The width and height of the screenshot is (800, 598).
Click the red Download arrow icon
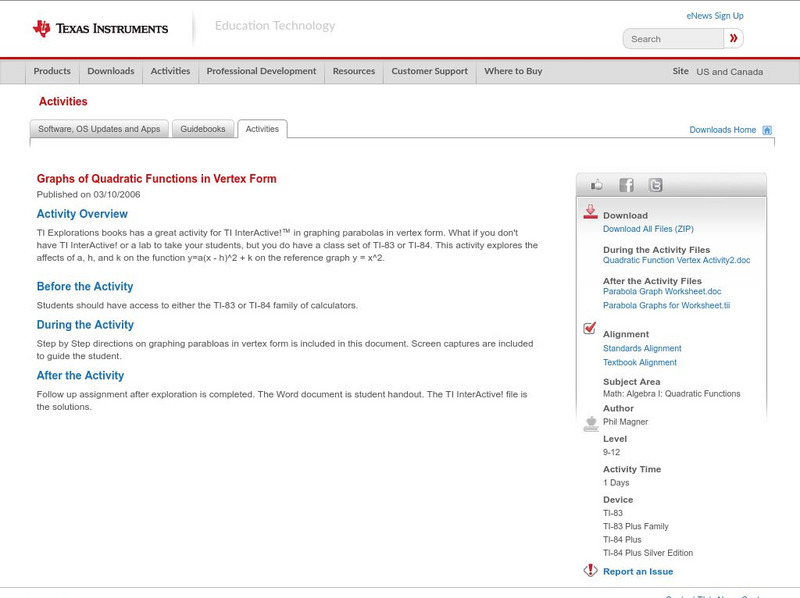590,212
